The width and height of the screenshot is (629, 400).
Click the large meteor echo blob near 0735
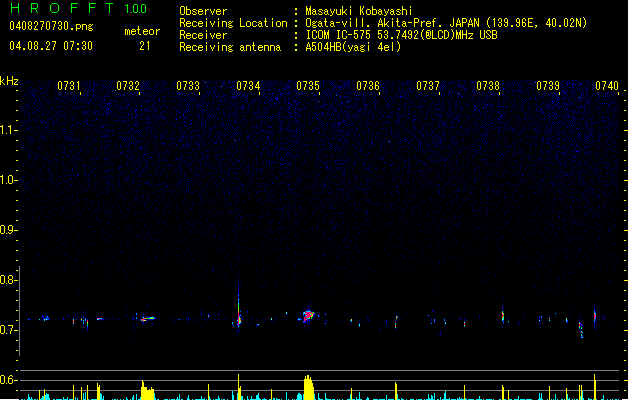[308, 316]
